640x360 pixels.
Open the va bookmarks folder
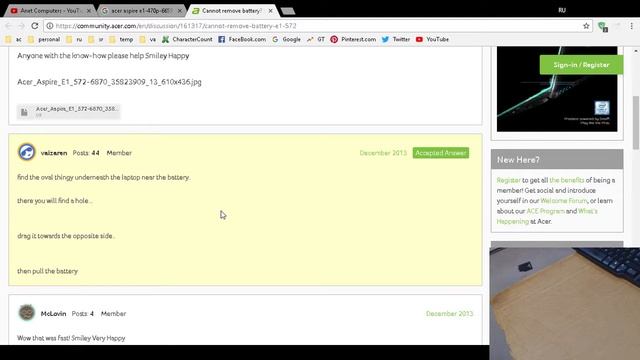(x=148, y=39)
